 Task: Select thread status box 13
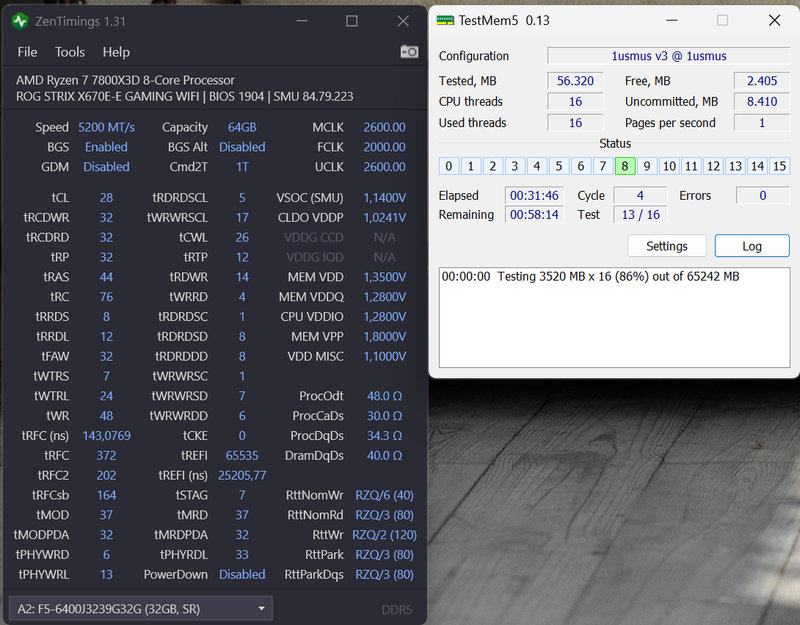tap(735, 166)
